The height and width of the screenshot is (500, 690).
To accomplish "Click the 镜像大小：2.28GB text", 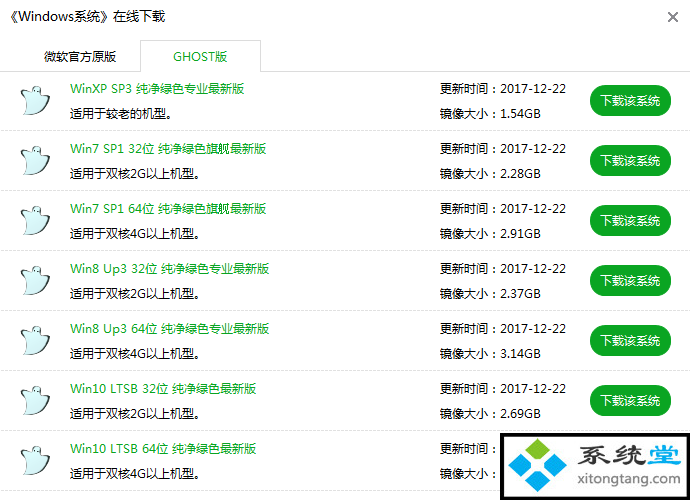I will tap(490, 174).
